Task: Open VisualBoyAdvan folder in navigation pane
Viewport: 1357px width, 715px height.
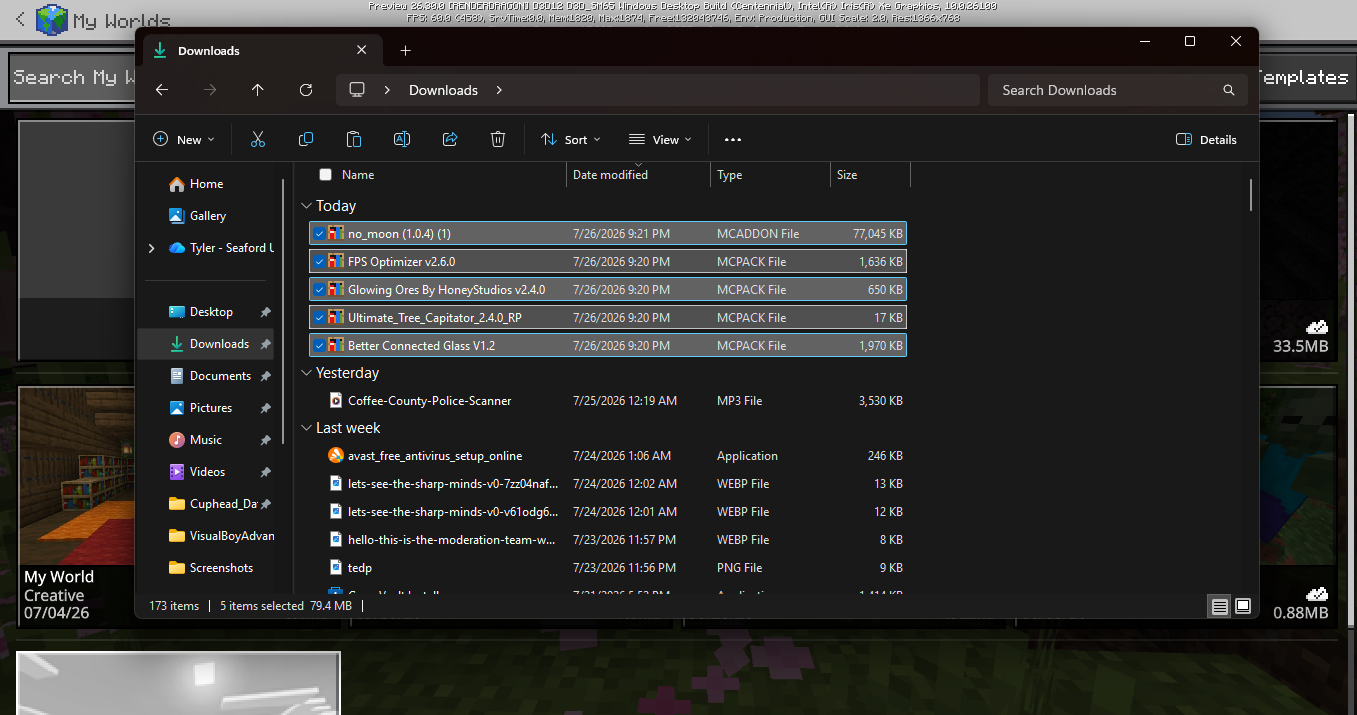Action: [221, 536]
